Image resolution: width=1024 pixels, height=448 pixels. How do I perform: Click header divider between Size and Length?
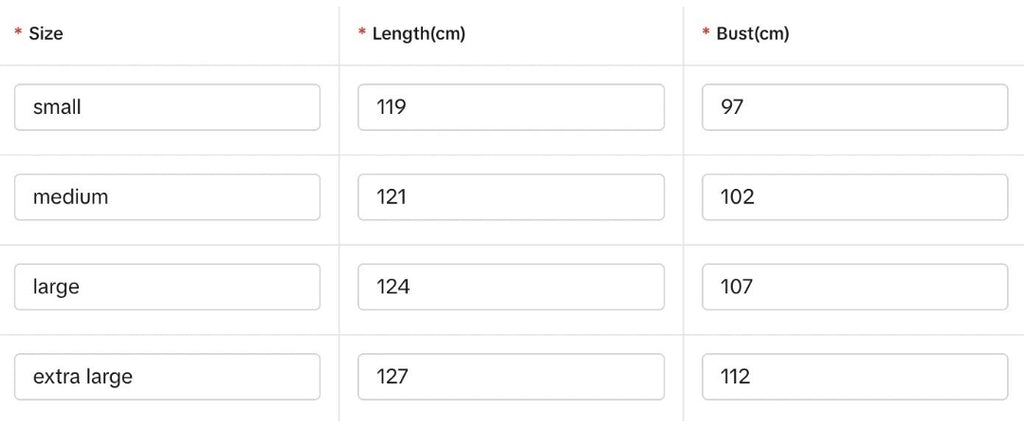coord(339,36)
